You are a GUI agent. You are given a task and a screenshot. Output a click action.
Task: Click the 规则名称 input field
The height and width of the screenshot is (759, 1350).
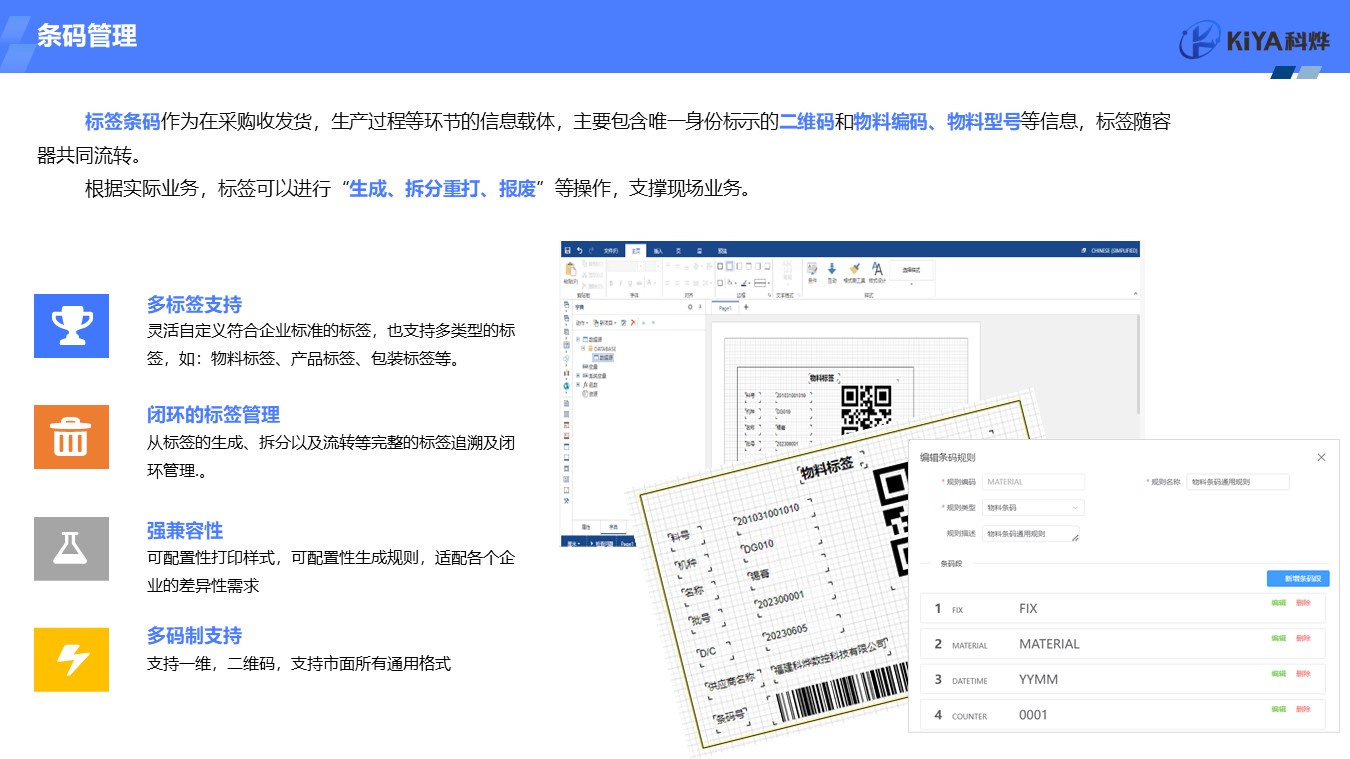(x=1237, y=482)
